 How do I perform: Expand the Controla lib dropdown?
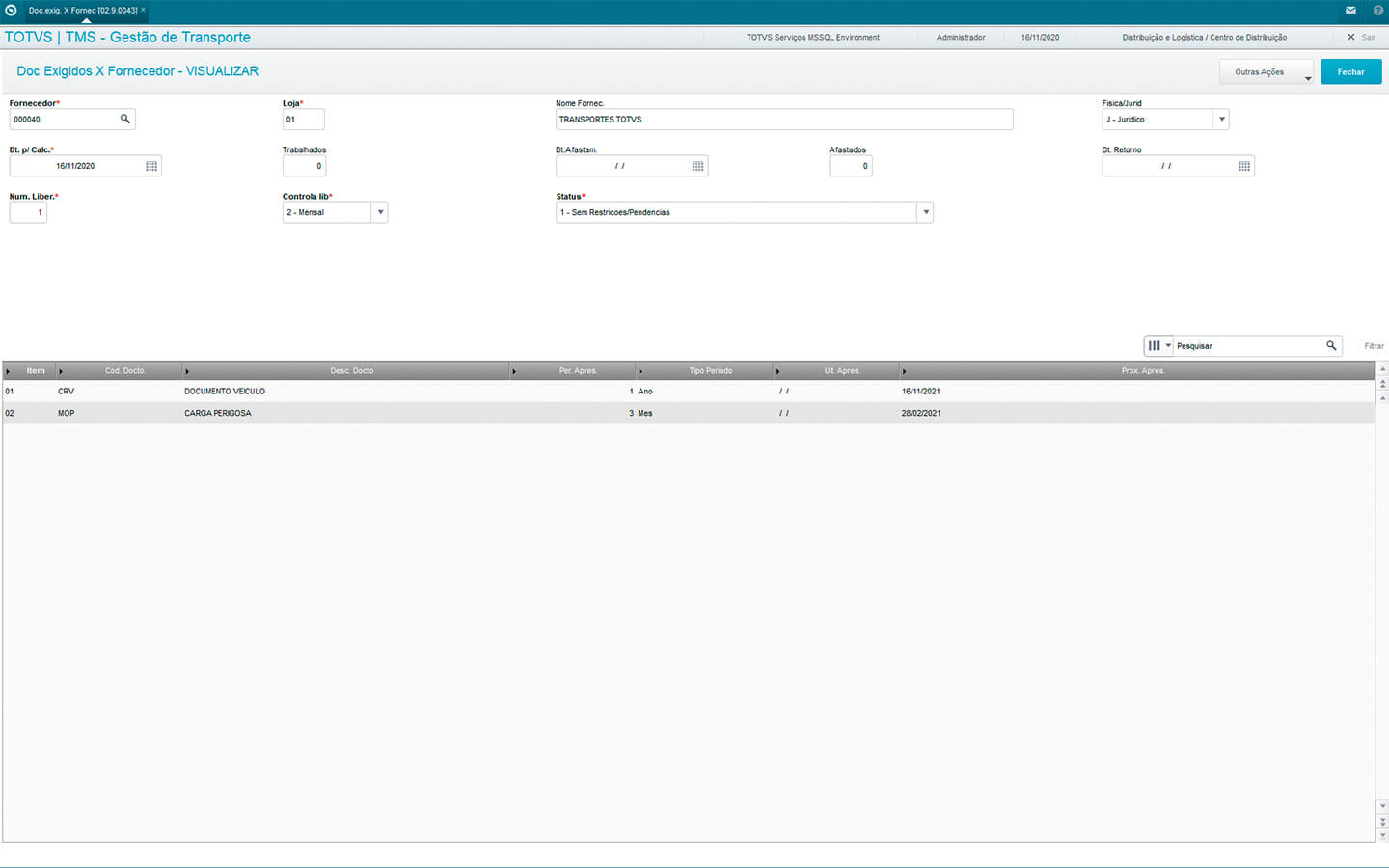380,212
